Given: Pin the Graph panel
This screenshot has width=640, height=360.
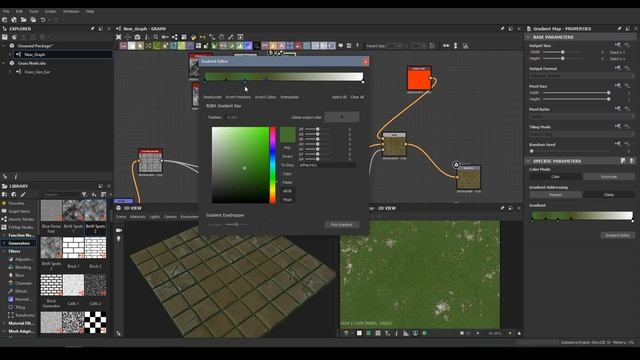Looking at the screenshot, I should [502, 29].
